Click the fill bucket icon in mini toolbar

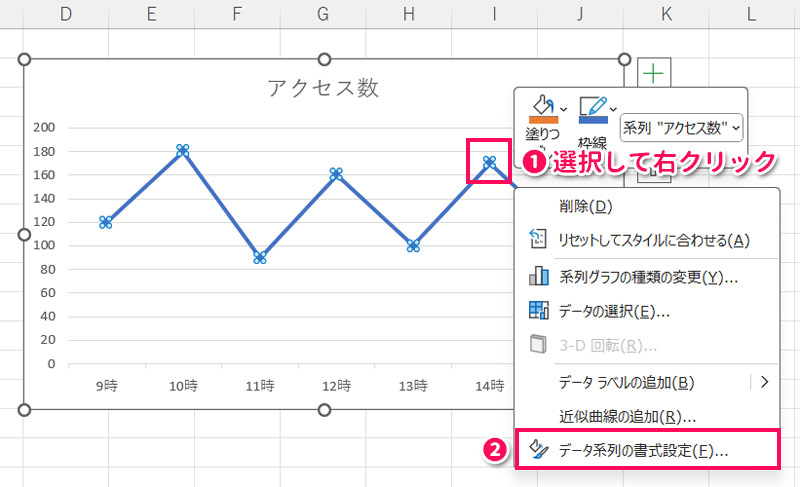point(543,105)
